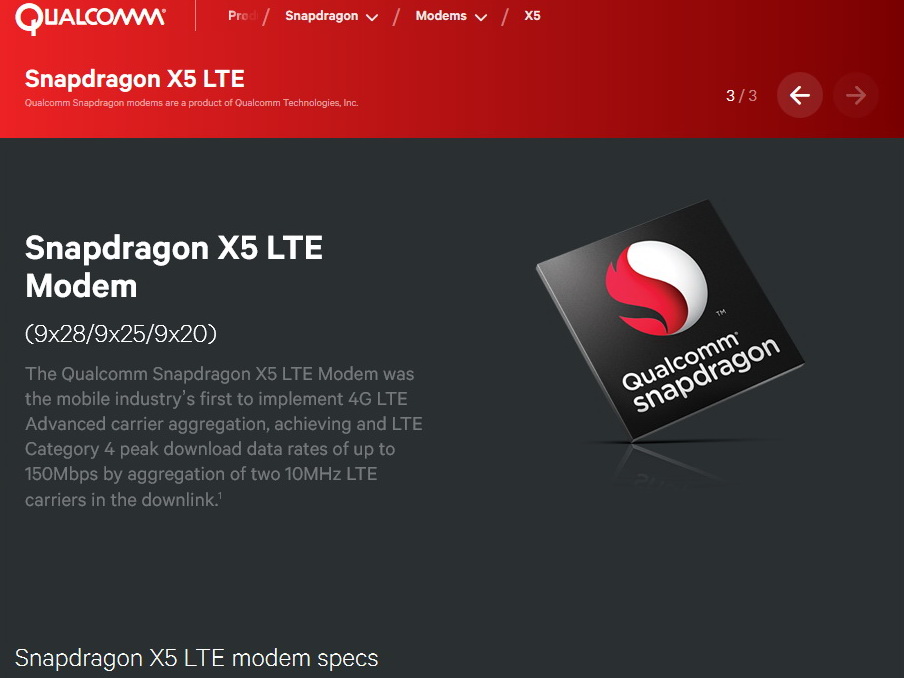Screen dimensions: 904x678
Task: Expand the chevron beside Modems
Action: point(481,17)
